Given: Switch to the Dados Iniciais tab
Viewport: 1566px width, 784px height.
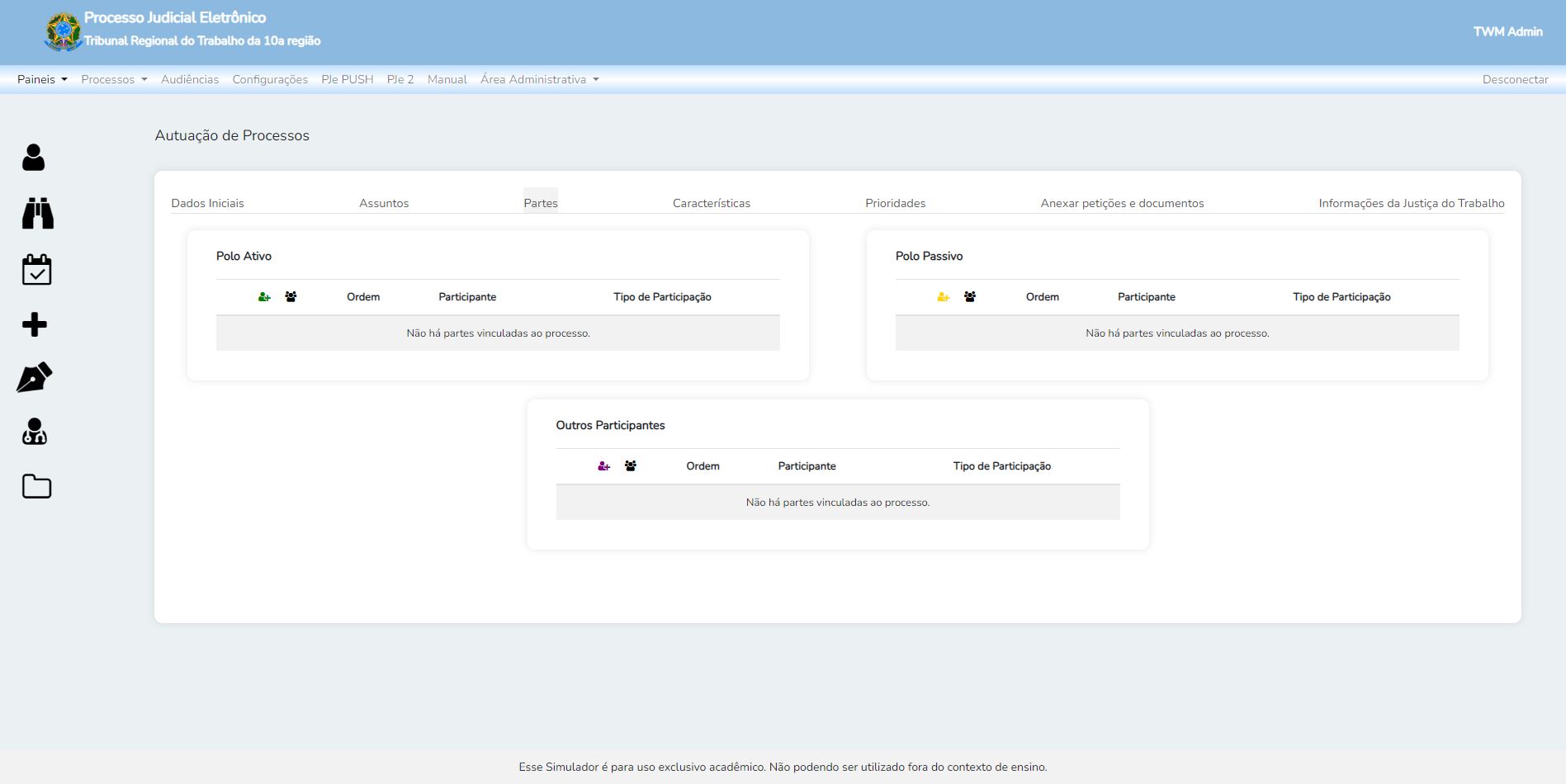Looking at the screenshot, I should (208, 203).
